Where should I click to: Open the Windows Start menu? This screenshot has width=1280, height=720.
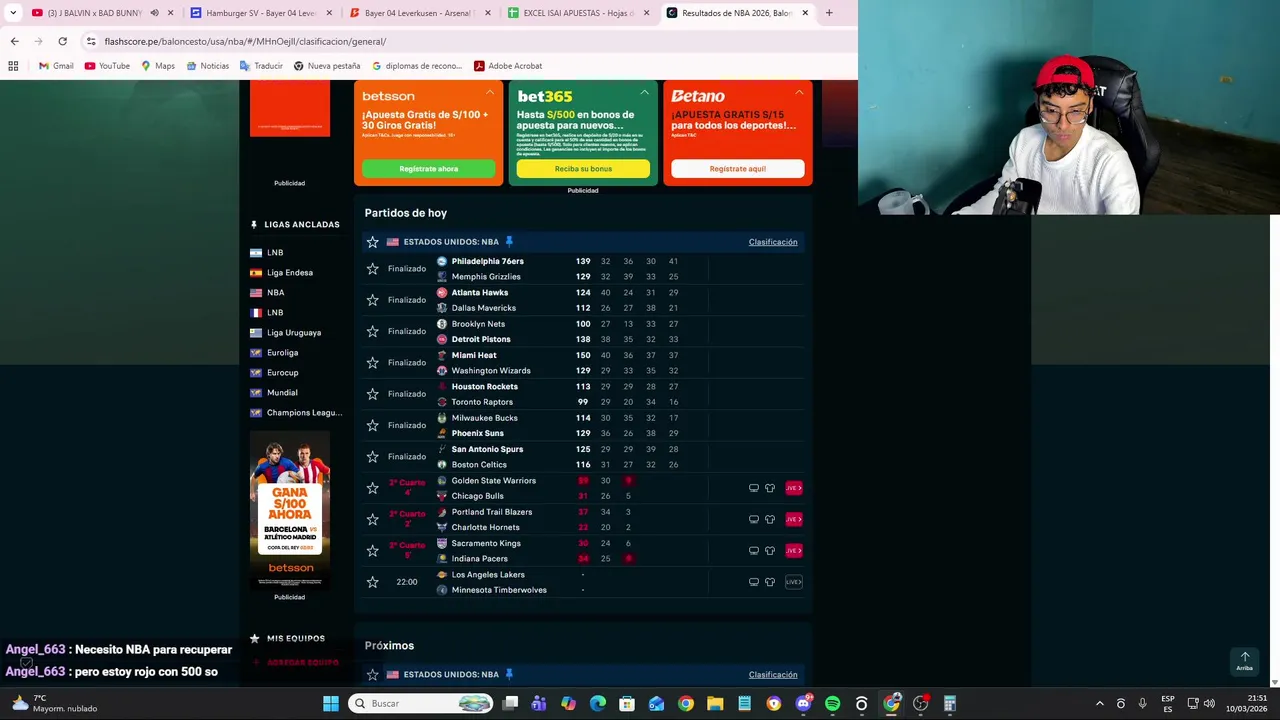pyautogui.click(x=331, y=704)
